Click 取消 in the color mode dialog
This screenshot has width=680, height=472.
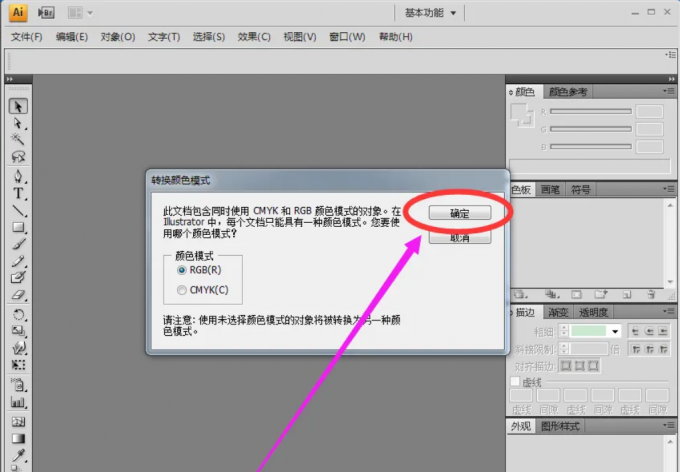pos(460,237)
